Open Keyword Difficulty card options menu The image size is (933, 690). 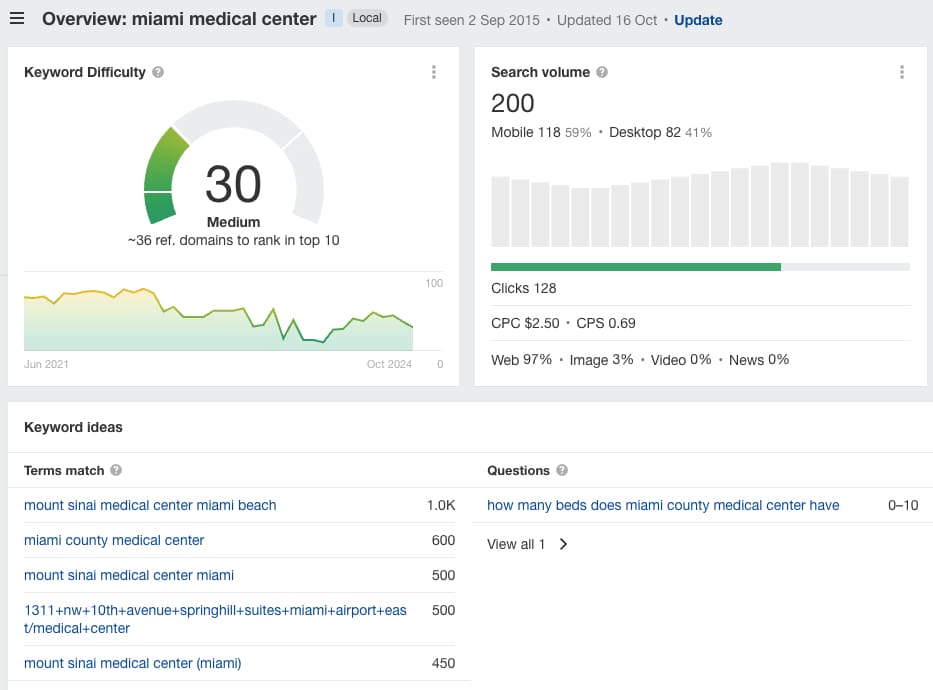[433, 72]
